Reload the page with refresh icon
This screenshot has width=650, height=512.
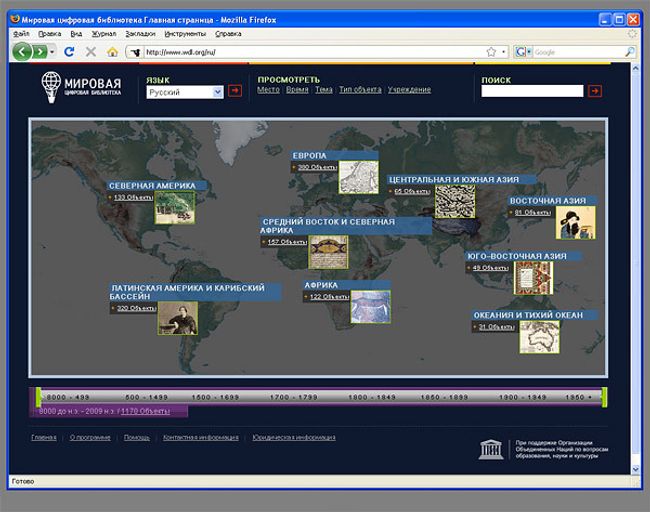click(69, 52)
